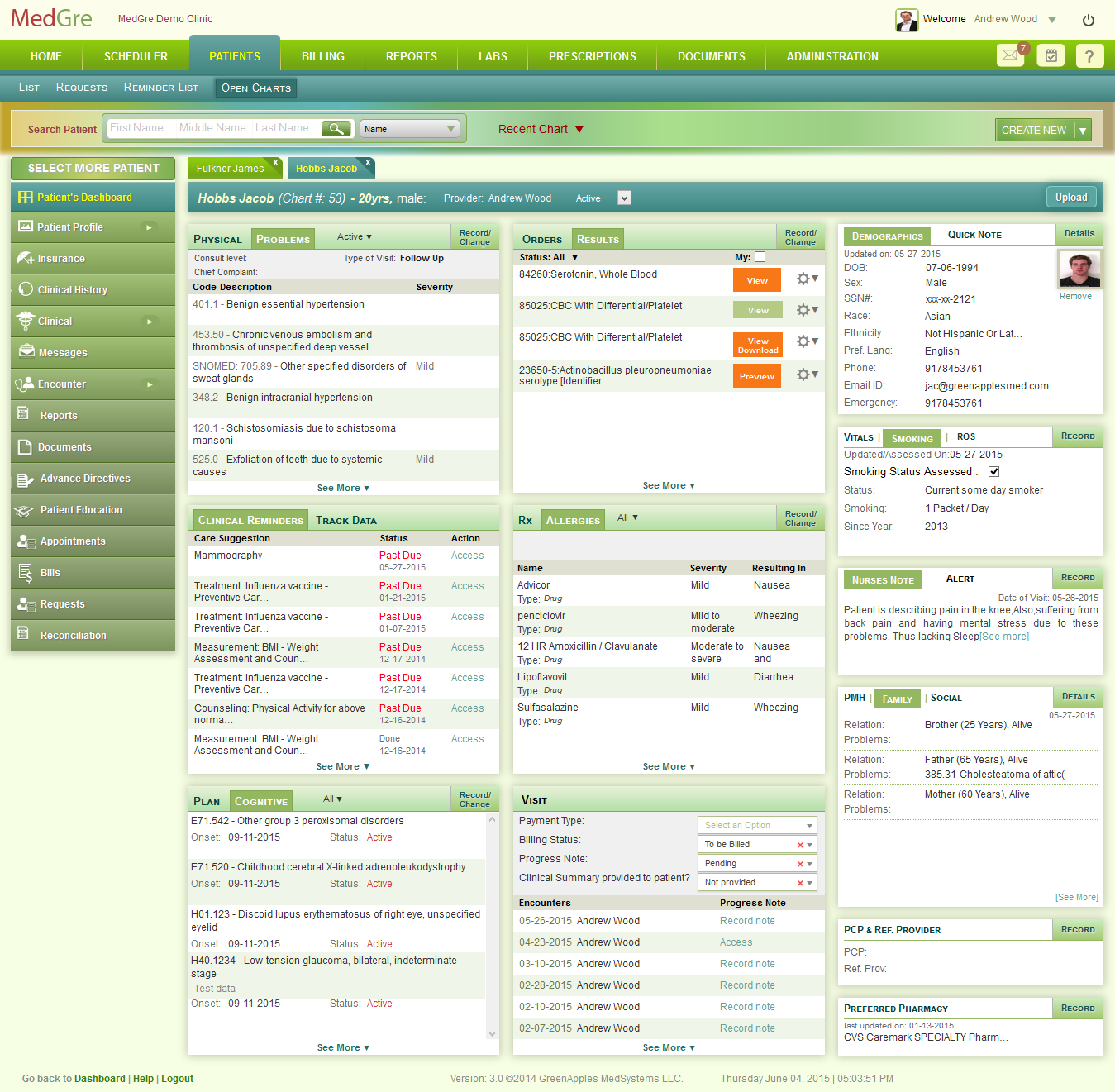Click the green search magnifier button
Image resolution: width=1115 pixels, height=1092 pixels.
point(336,128)
